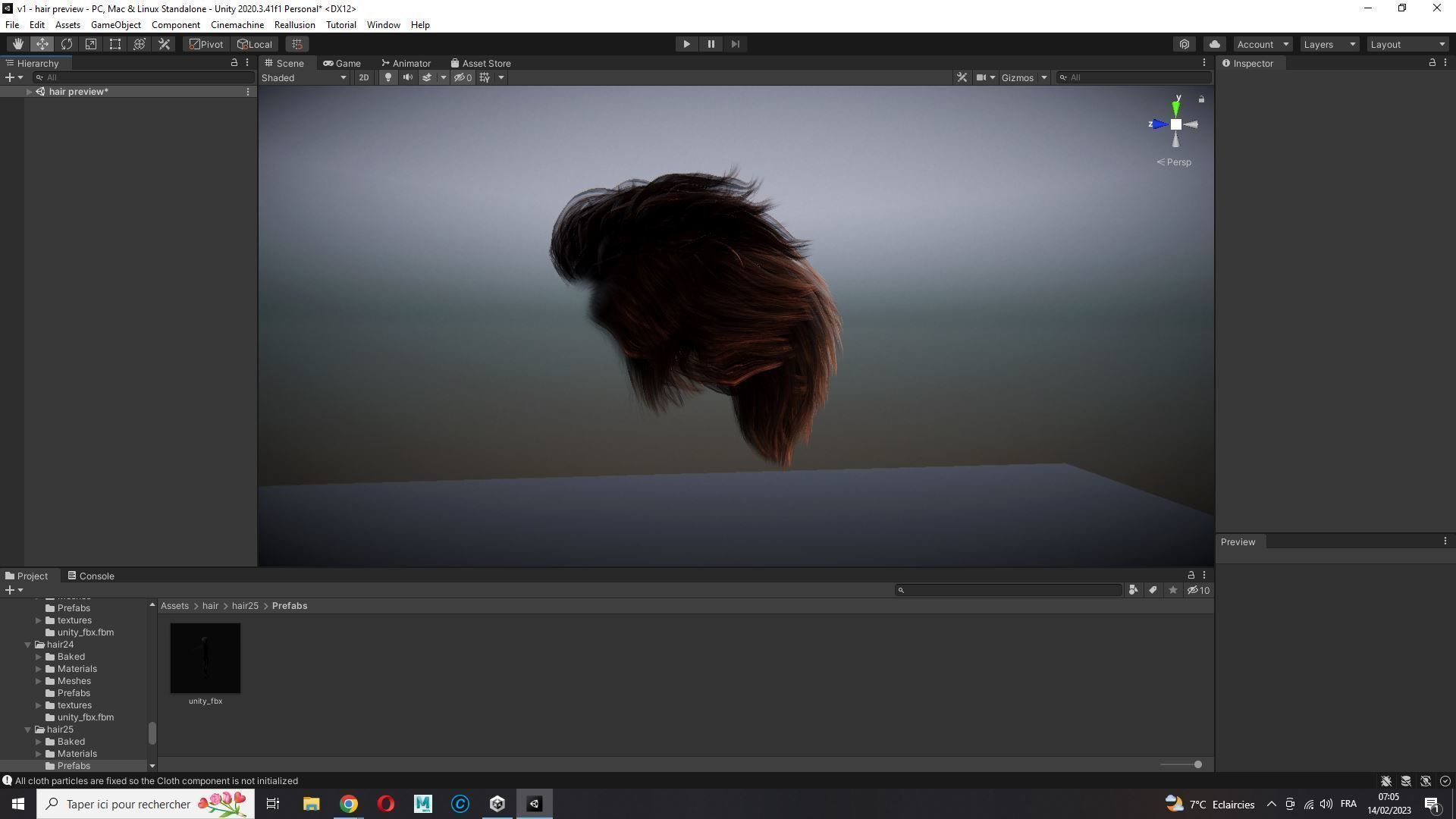Toggle the Pivot handle position button
Viewport: 1456px width, 819px height.
click(206, 44)
